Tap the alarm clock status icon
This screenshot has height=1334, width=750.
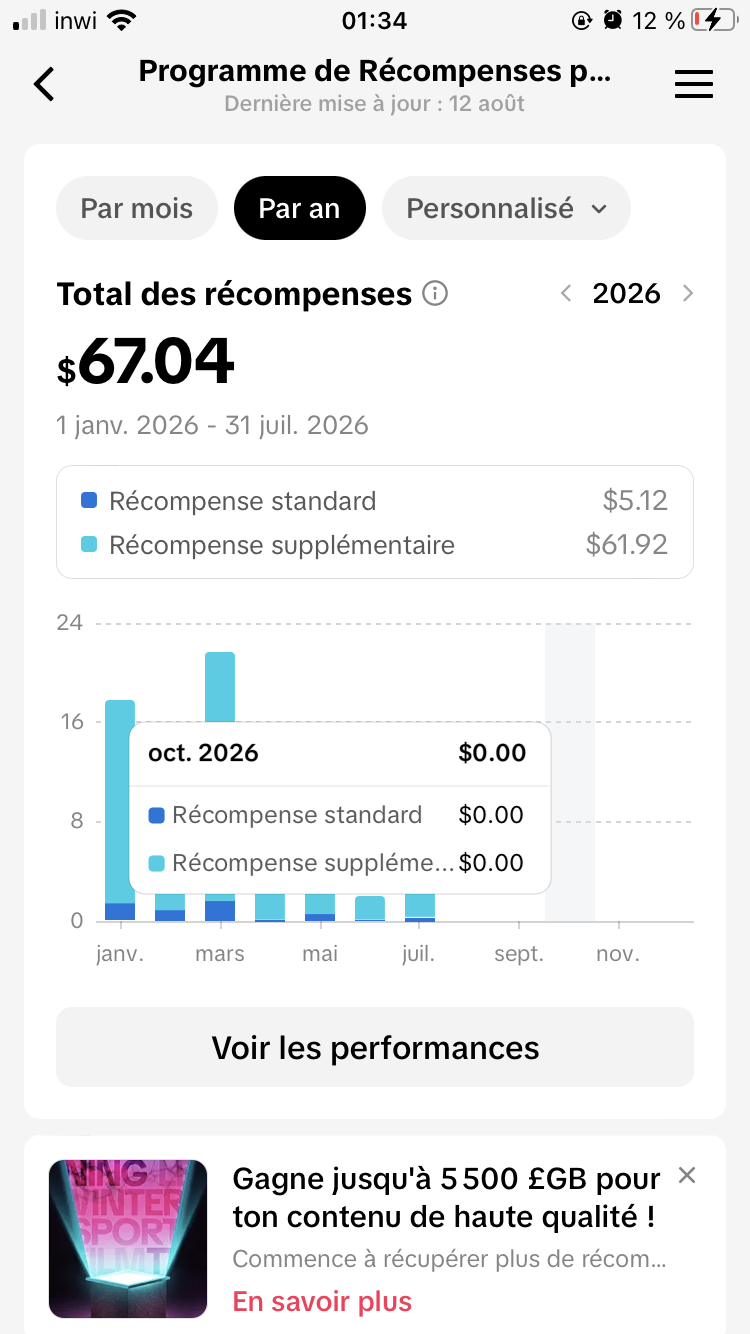pyautogui.click(x=613, y=20)
